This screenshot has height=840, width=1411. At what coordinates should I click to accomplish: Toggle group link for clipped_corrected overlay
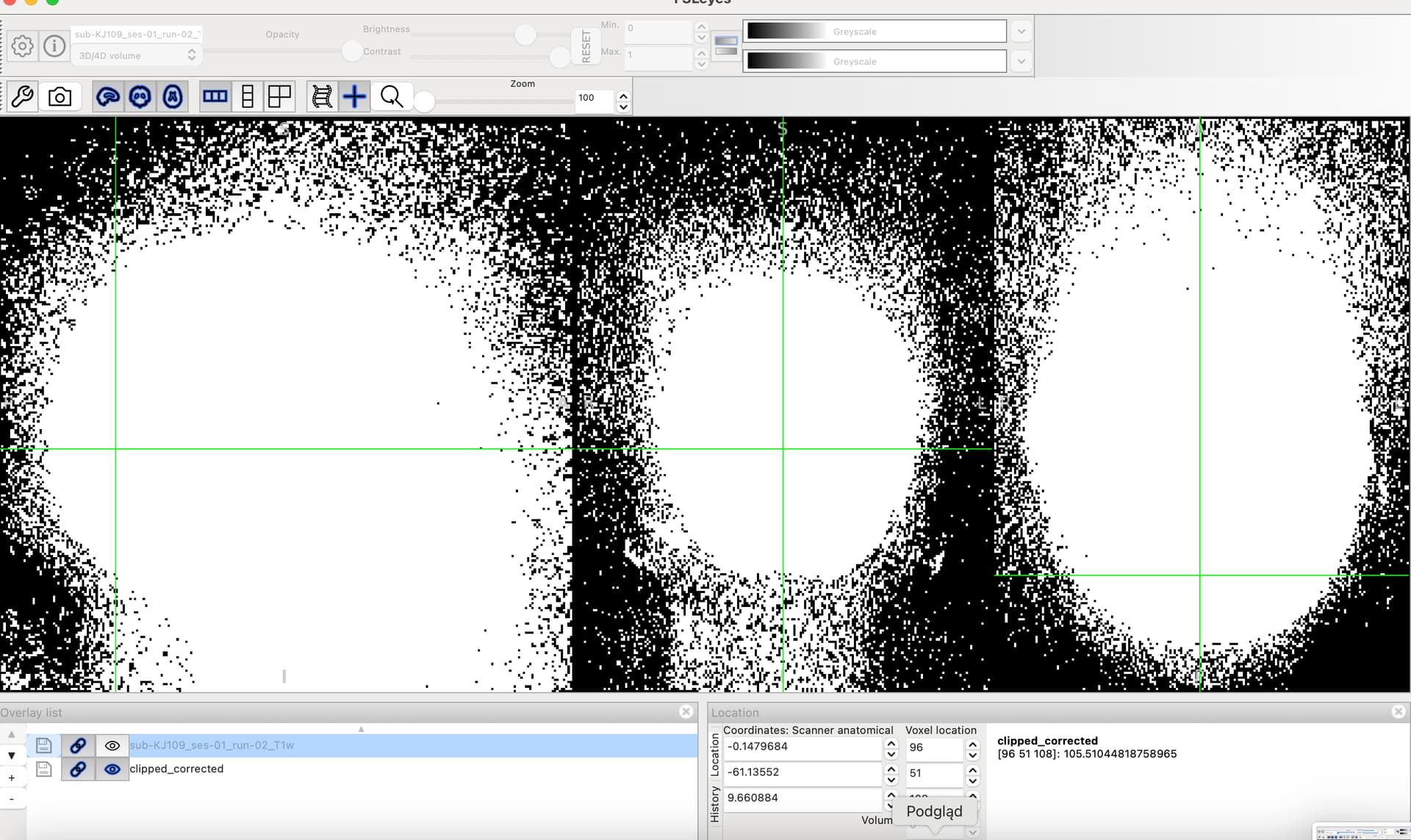[x=78, y=769]
